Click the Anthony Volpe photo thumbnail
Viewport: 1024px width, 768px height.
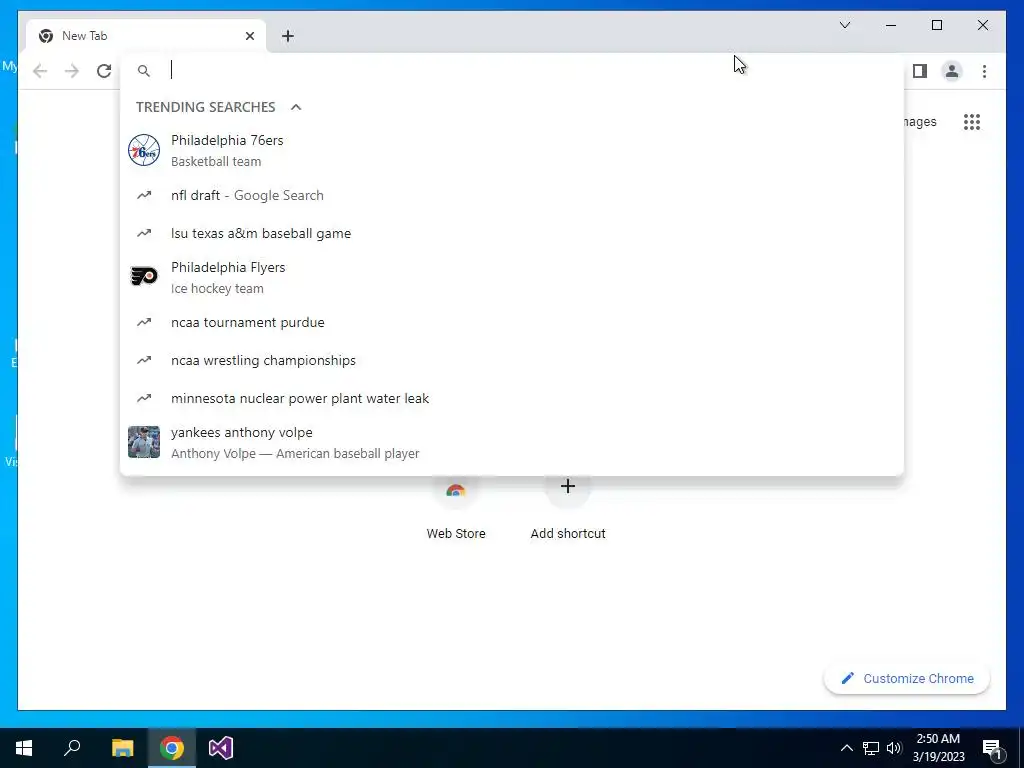coord(144,442)
